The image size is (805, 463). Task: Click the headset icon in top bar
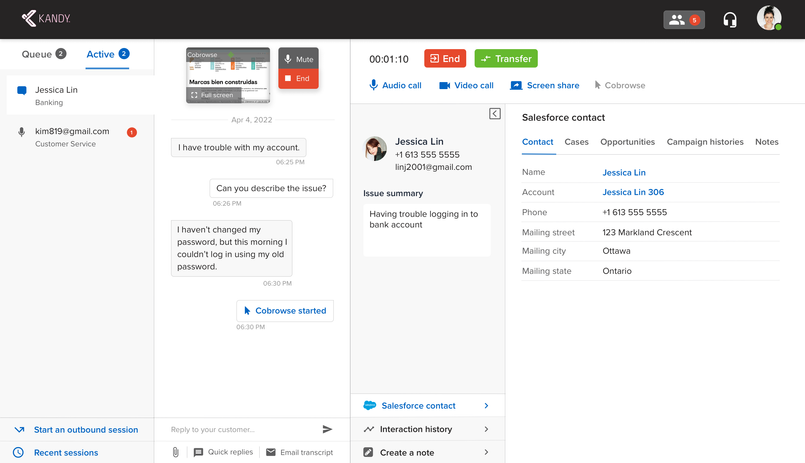[730, 20]
